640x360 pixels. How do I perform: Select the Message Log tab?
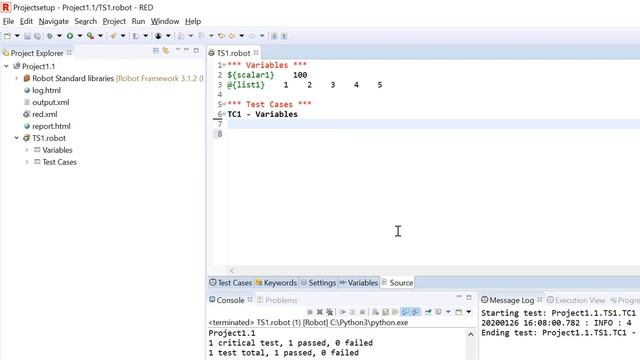coord(511,300)
